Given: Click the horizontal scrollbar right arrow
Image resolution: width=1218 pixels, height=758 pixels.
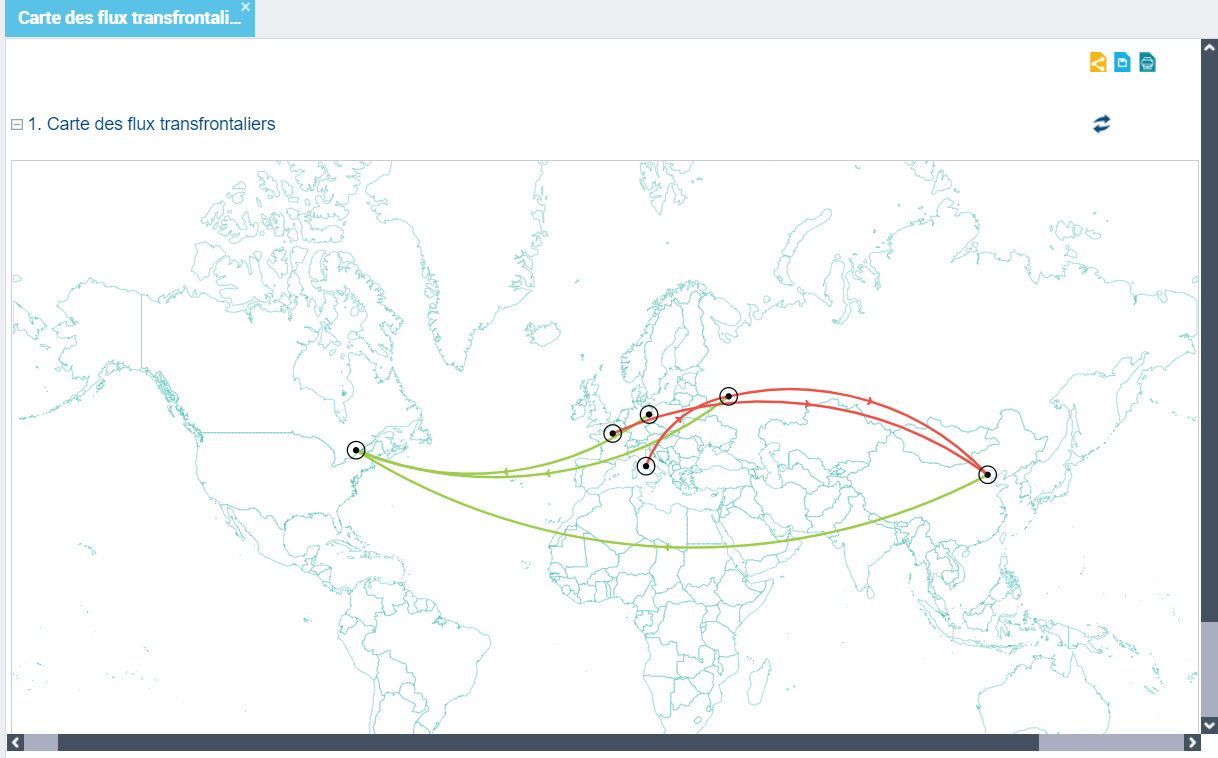Looking at the screenshot, I should point(1191,743).
